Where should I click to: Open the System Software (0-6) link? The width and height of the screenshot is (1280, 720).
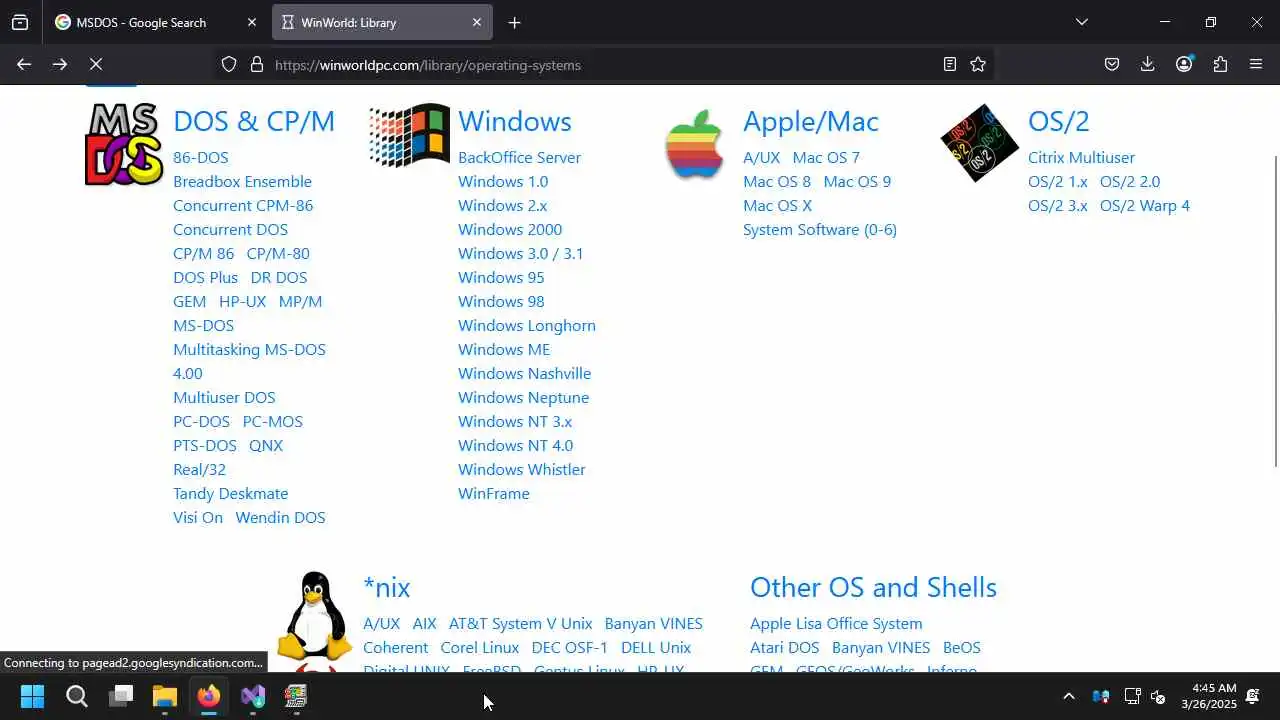[820, 229]
